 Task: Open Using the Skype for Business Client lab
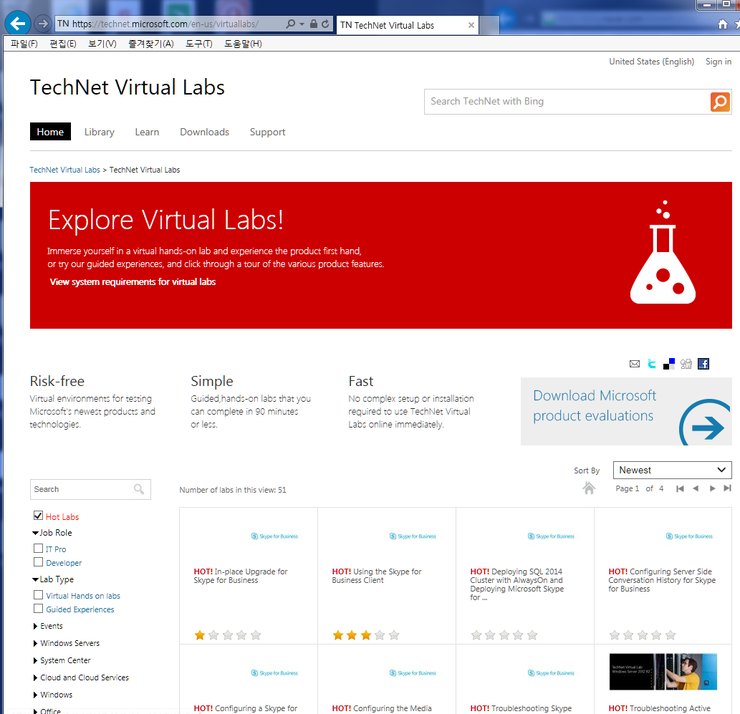click(377, 576)
